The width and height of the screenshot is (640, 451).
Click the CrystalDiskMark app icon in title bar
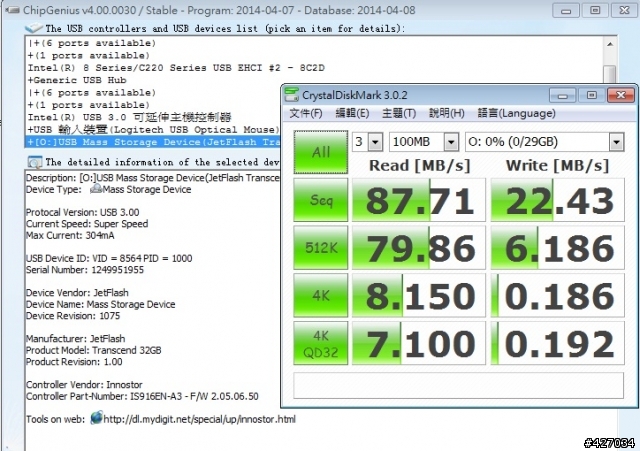pyautogui.click(x=291, y=95)
